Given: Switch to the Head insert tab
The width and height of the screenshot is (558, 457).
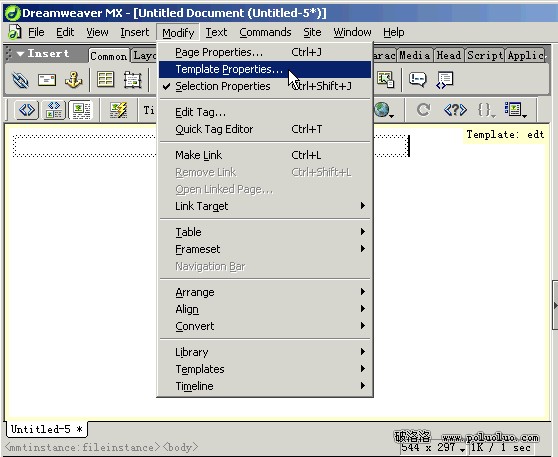Looking at the screenshot, I should (449, 55).
